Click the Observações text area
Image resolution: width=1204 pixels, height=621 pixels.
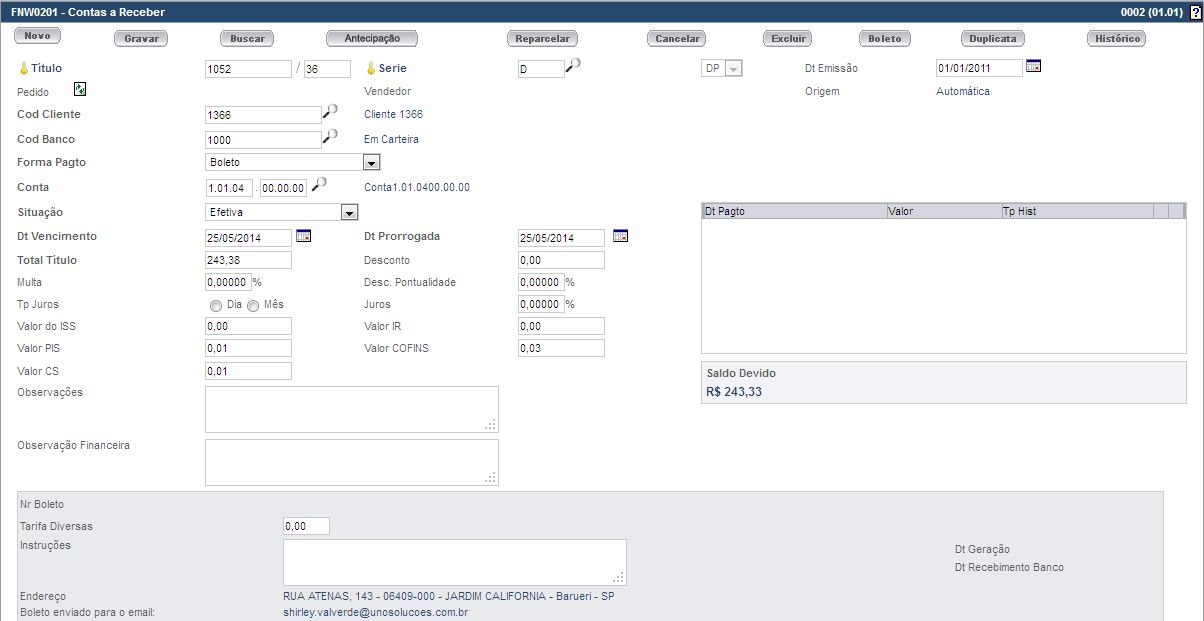tap(351, 409)
